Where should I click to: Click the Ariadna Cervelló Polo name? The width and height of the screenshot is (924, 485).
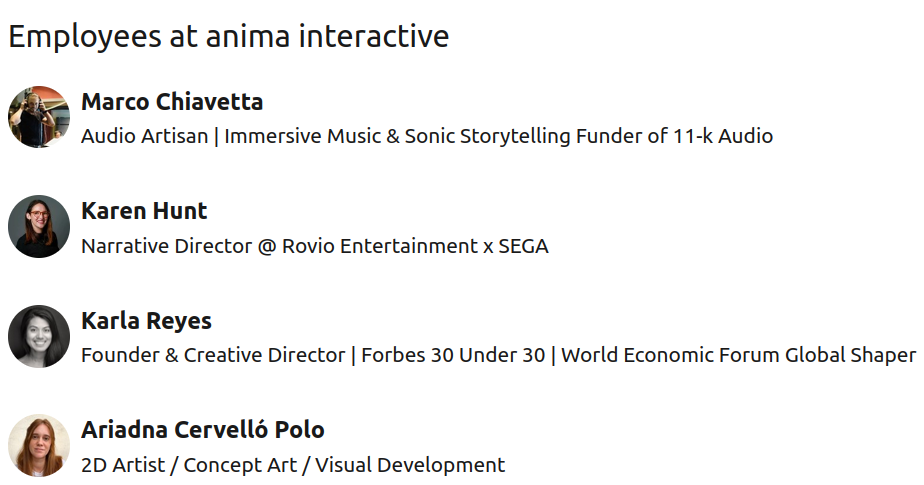pos(202,430)
